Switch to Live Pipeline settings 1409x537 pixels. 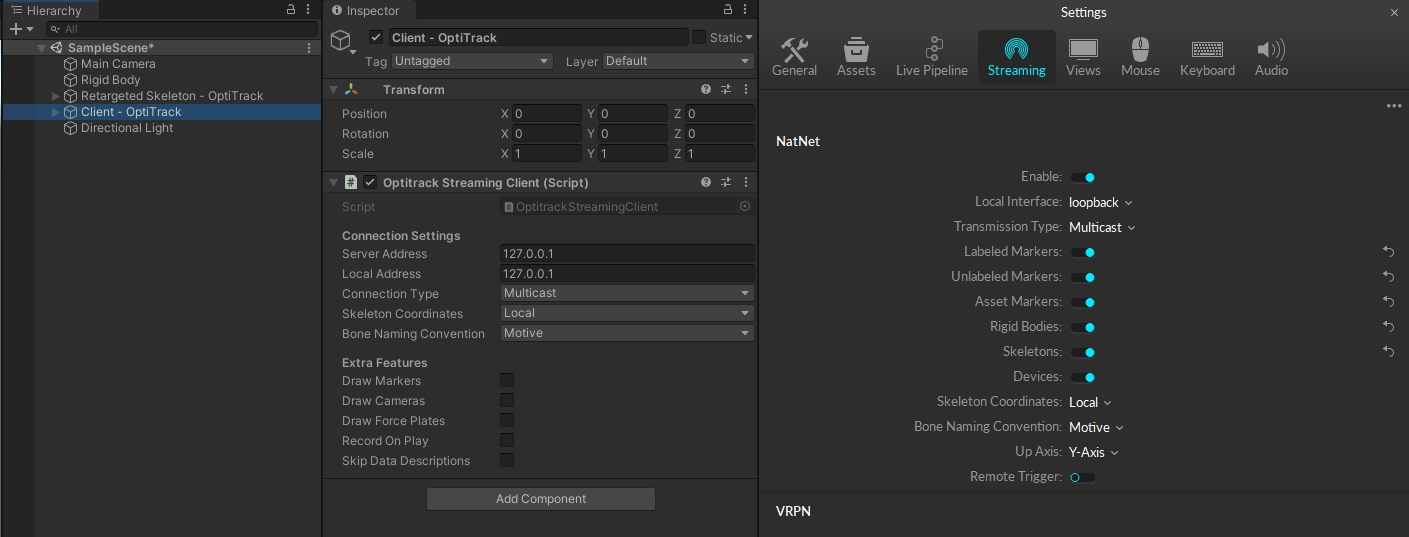tap(931, 57)
